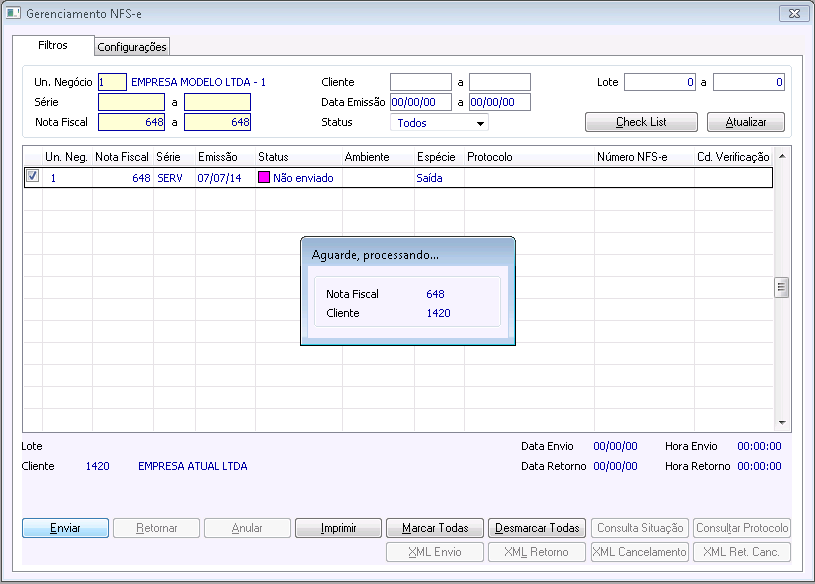The image size is (815, 584).
Task: Click the XML Cancelamento button
Action: point(640,552)
